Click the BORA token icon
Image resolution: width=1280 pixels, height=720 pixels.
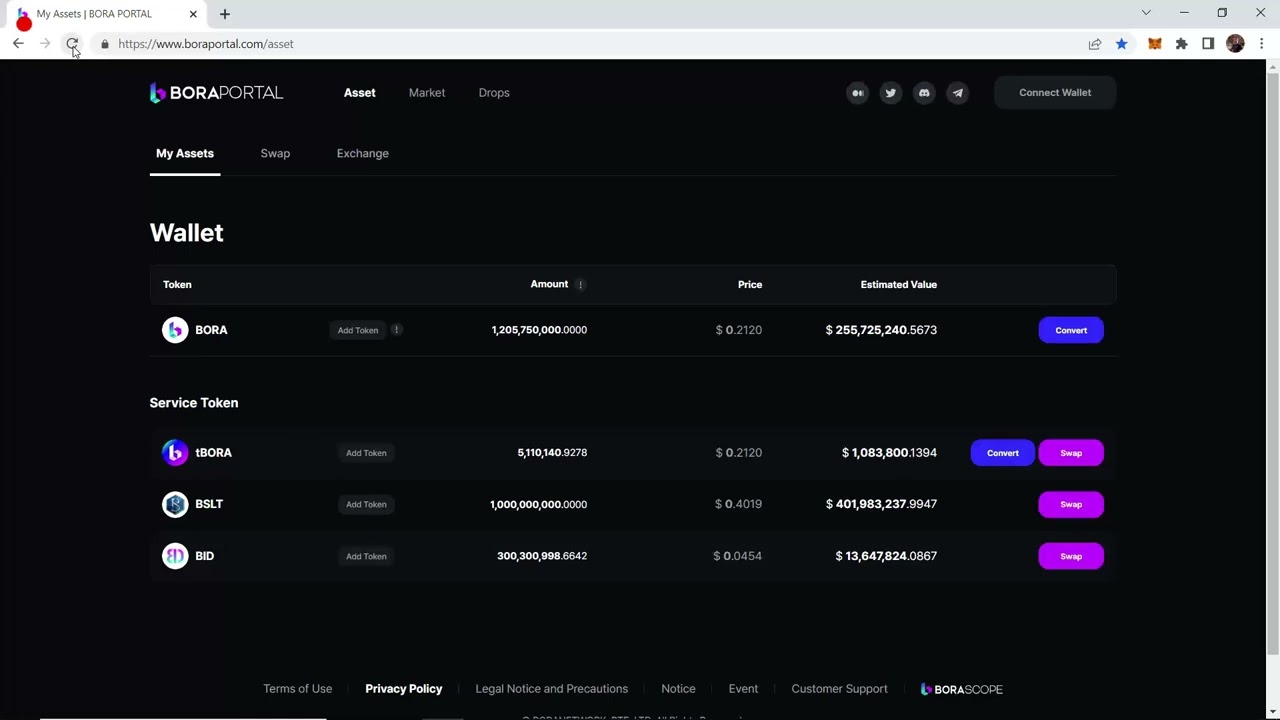[175, 330]
